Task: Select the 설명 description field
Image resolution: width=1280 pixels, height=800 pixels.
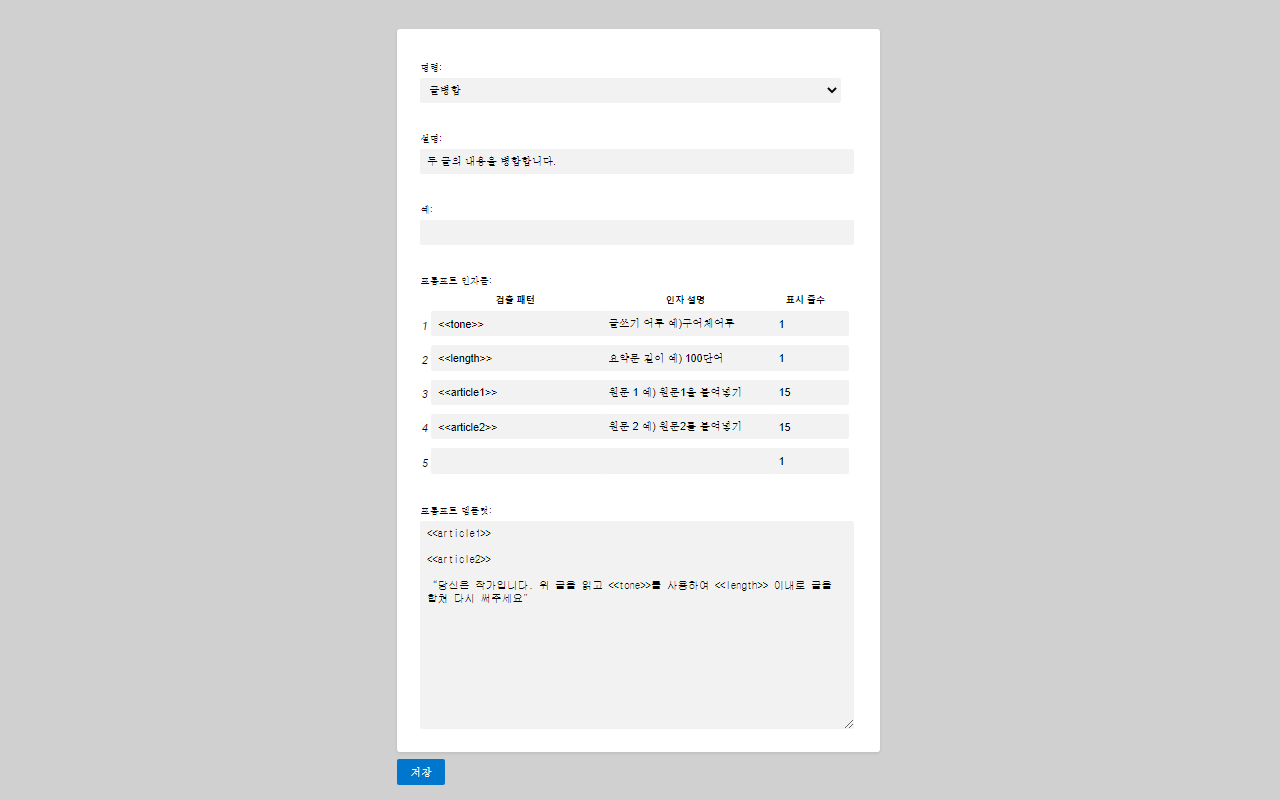Action: coord(637,161)
